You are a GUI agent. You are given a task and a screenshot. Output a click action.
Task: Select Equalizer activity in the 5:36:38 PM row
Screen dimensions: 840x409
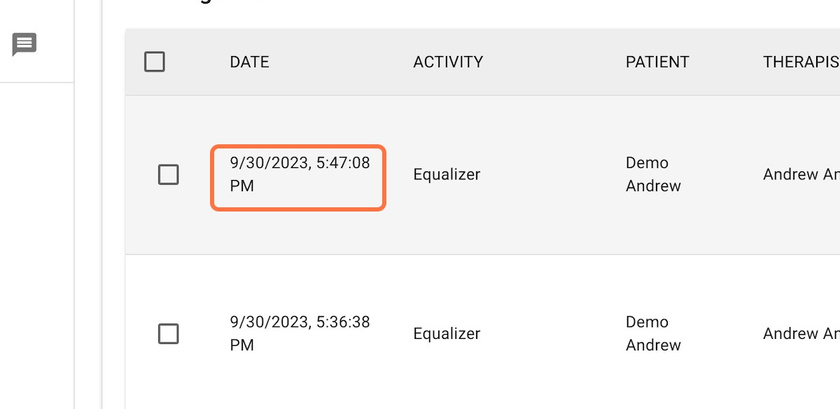pos(447,333)
